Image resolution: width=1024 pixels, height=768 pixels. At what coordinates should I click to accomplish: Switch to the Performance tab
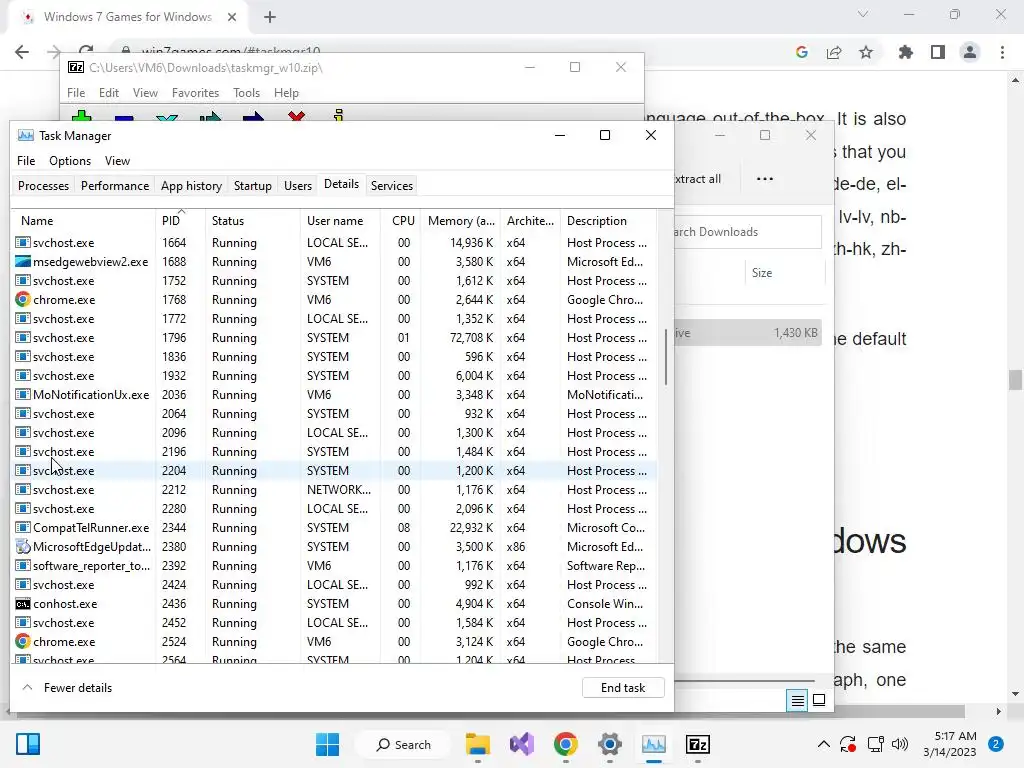coord(115,185)
